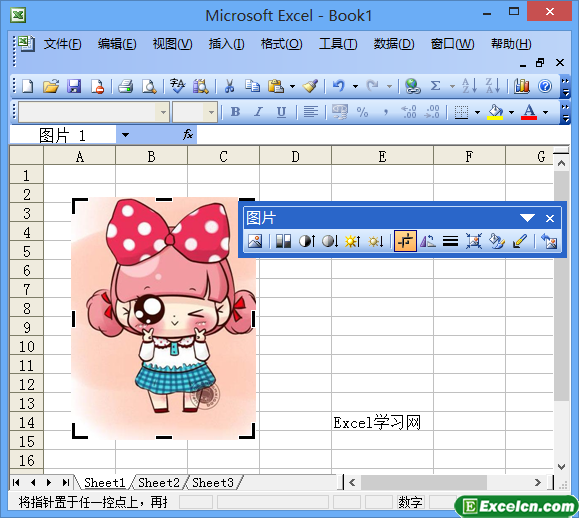Screen dimensions: 579x518
Task: Open Line Style in Picture toolbar
Action: pyautogui.click(x=450, y=241)
